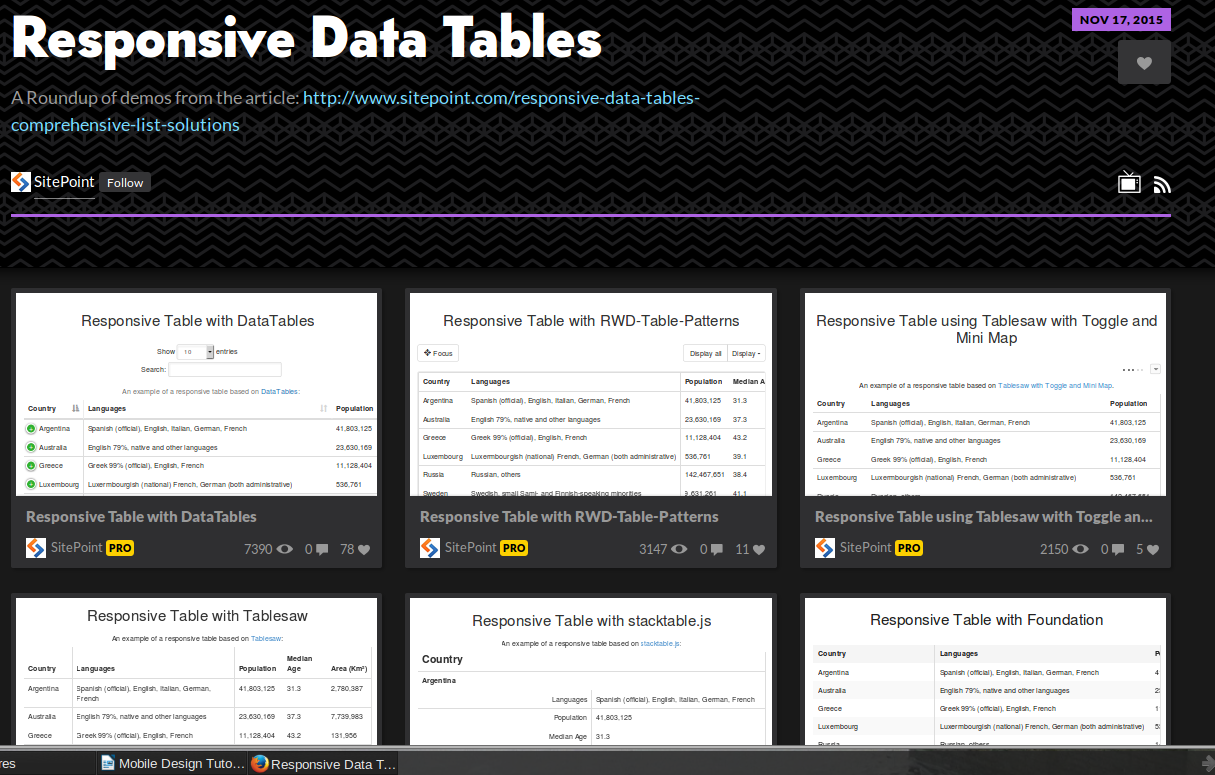
Task: Click the SitePoint avatar on the DataTables card
Action: point(36,548)
